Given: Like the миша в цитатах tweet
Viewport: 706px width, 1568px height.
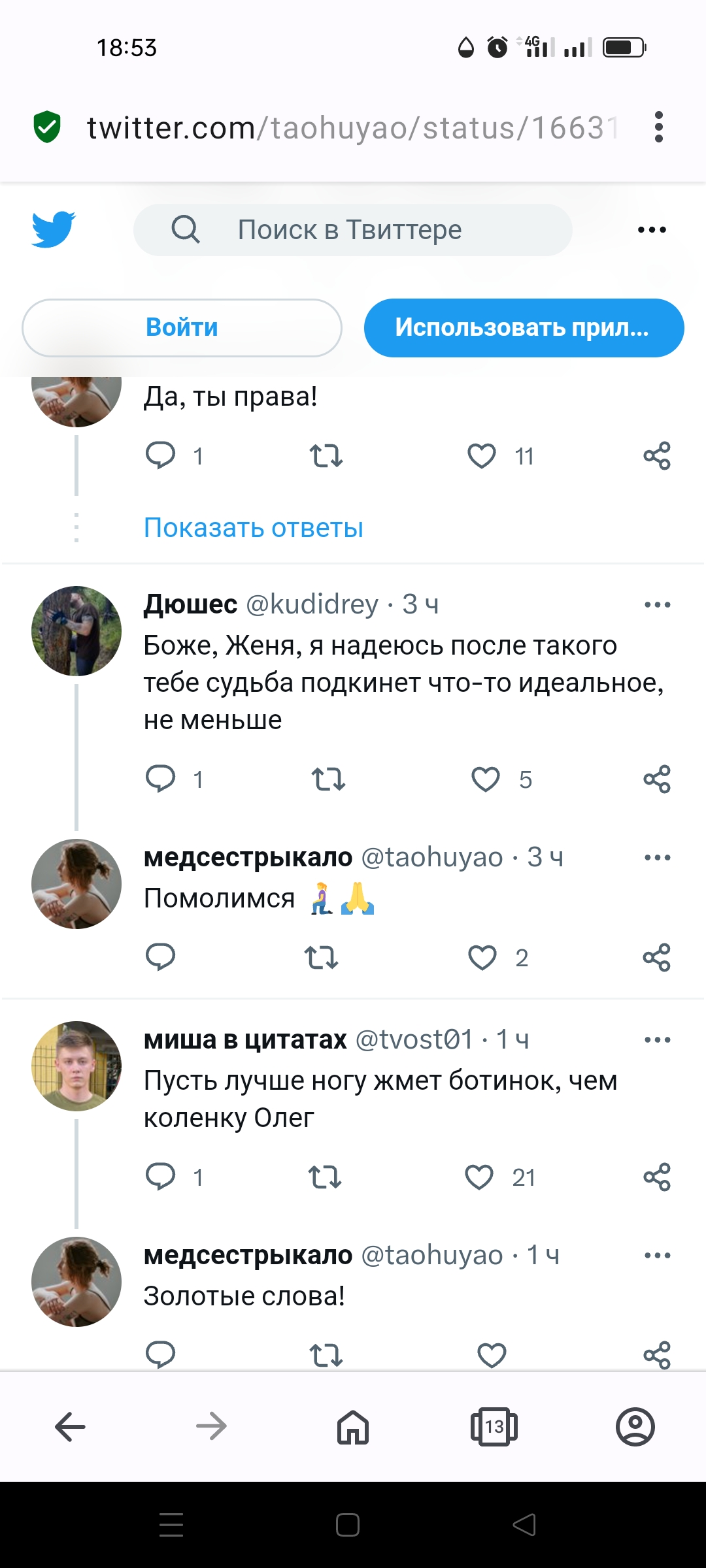Looking at the screenshot, I should tap(479, 1177).
